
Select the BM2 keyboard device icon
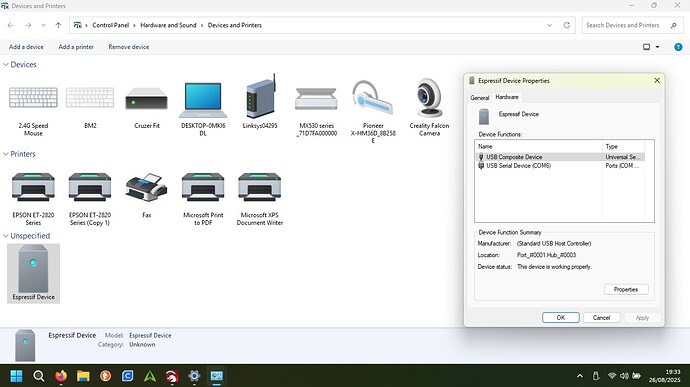90,97
